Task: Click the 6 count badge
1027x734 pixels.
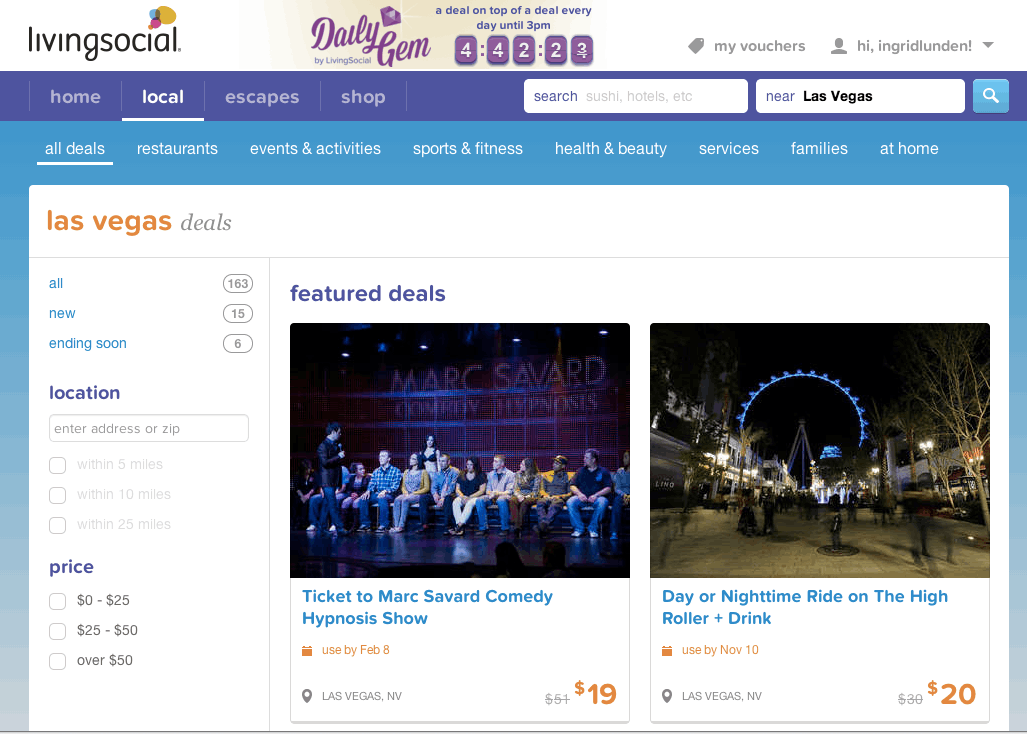Action: 238,344
